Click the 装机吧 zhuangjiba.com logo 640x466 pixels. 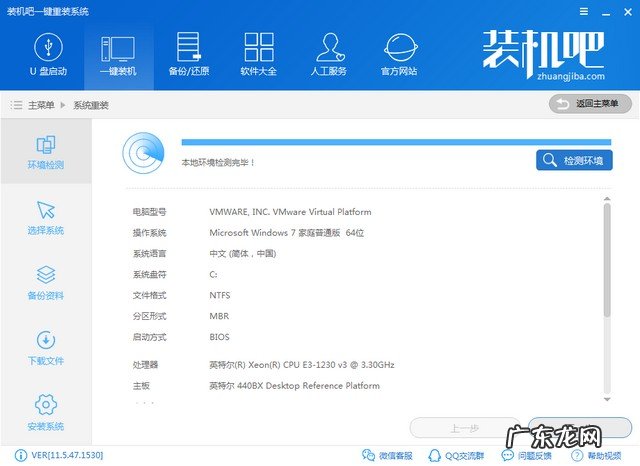544,55
